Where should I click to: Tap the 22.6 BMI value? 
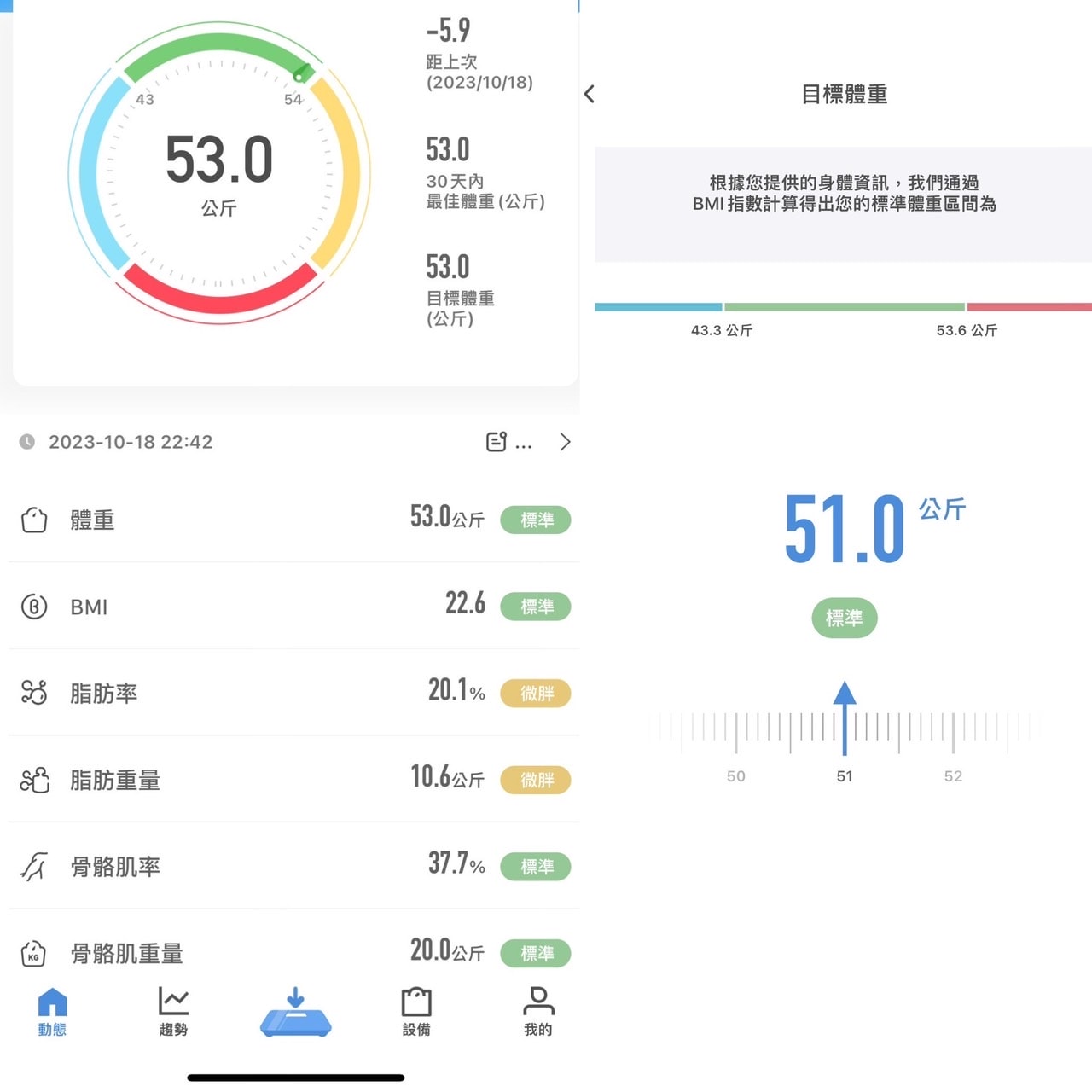(x=465, y=603)
